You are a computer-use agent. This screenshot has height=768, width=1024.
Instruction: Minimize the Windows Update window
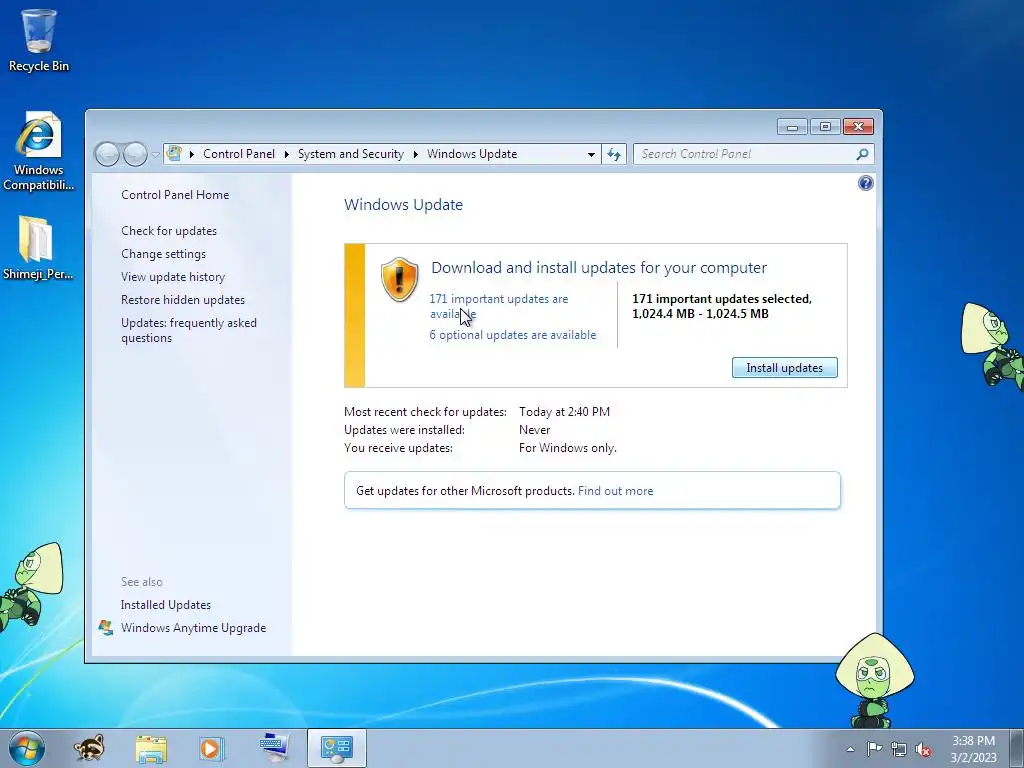(x=792, y=127)
